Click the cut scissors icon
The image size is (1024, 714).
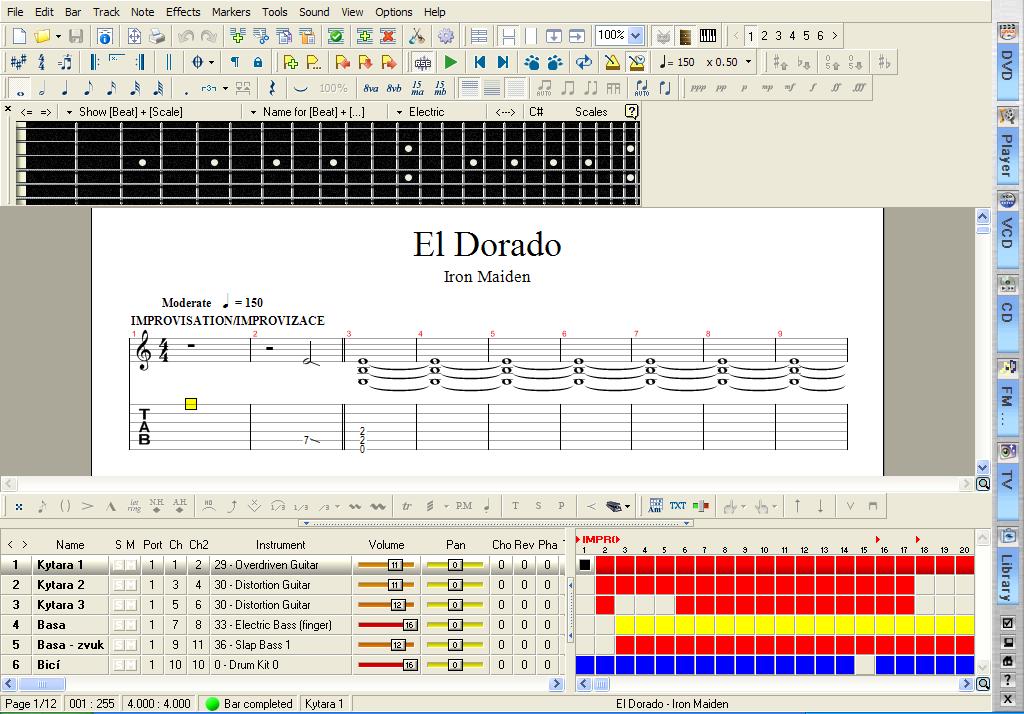coord(417,36)
